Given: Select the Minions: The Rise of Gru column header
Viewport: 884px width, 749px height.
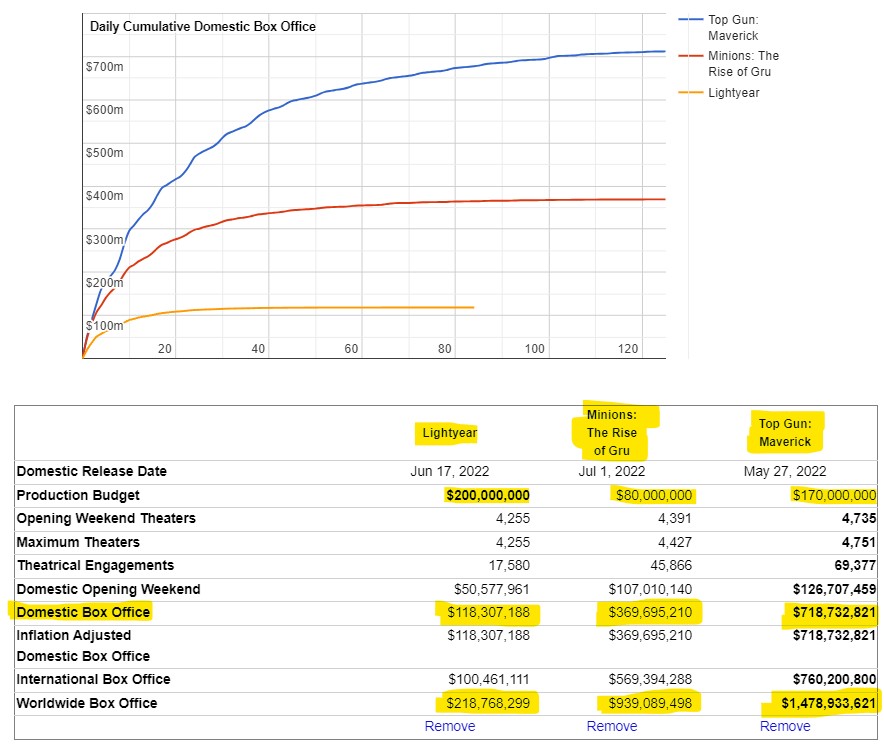Looking at the screenshot, I should (x=612, y=432).
